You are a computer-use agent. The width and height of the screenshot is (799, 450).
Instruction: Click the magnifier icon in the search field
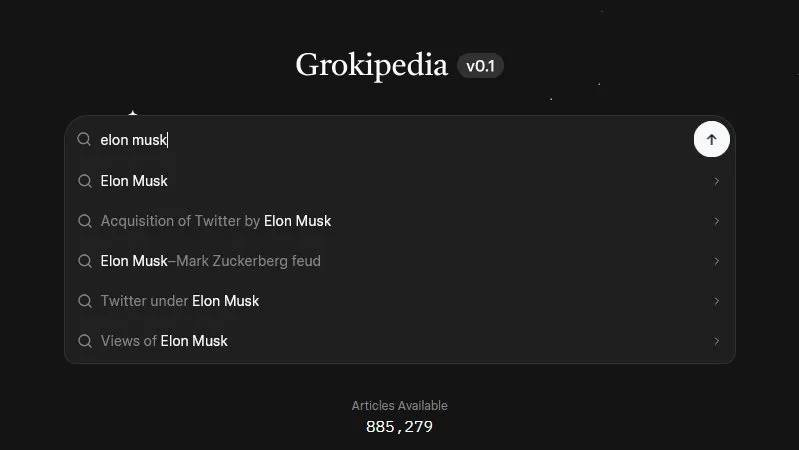[x=84, y=140]
